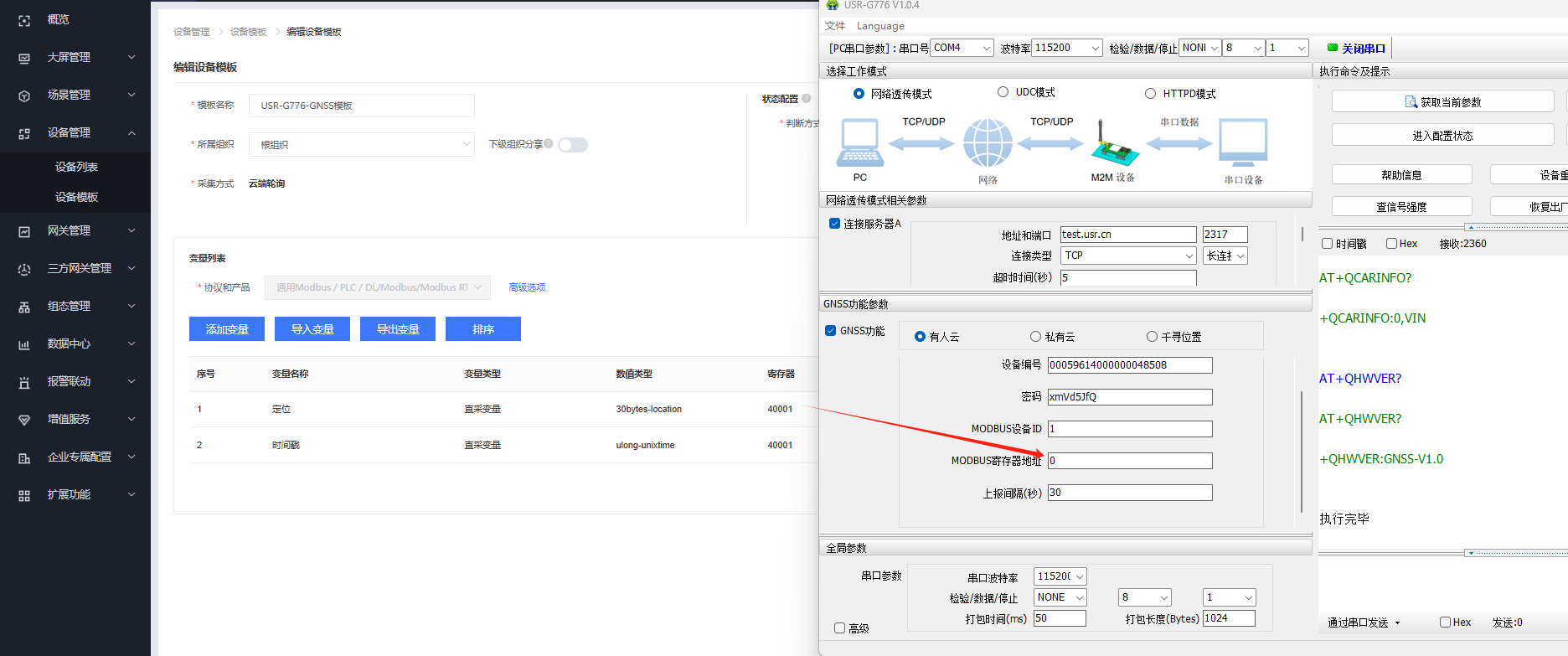The height and width of the screenshot is (656, 1568).
Task: Click the 扩展功能 grid icon
Action: tap(24, 495)
